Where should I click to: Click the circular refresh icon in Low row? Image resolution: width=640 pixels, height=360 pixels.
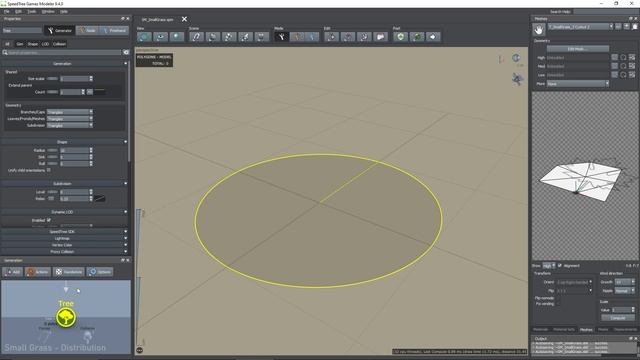[623, 75]
